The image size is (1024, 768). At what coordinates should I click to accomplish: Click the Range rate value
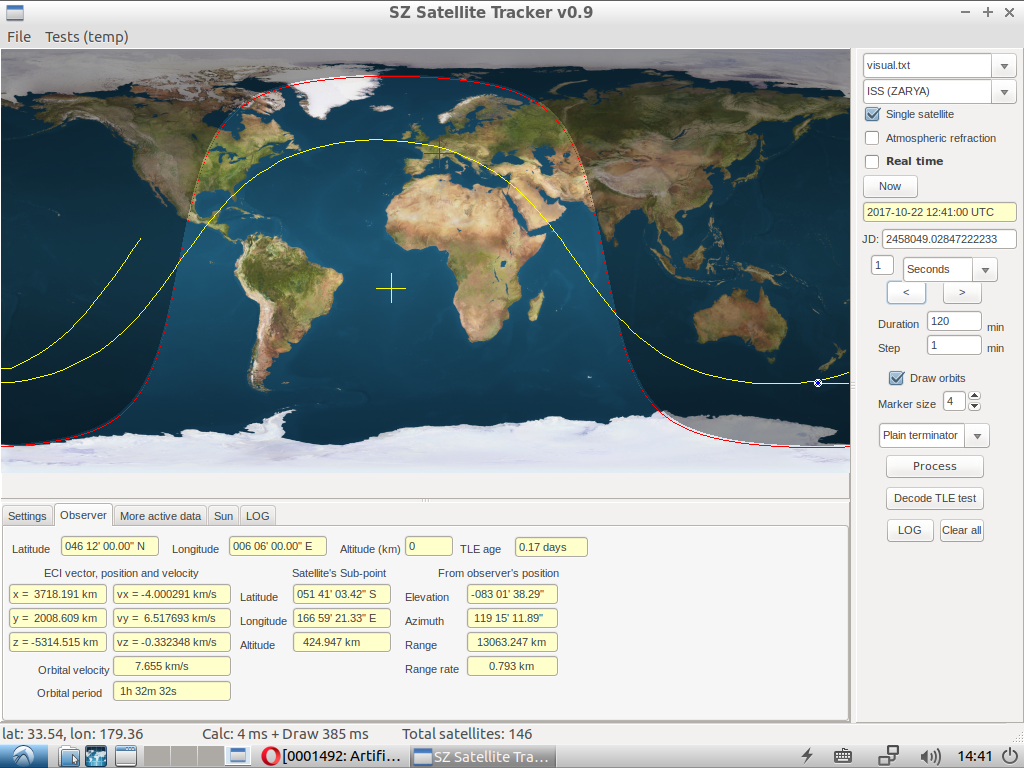coord(512,666)
